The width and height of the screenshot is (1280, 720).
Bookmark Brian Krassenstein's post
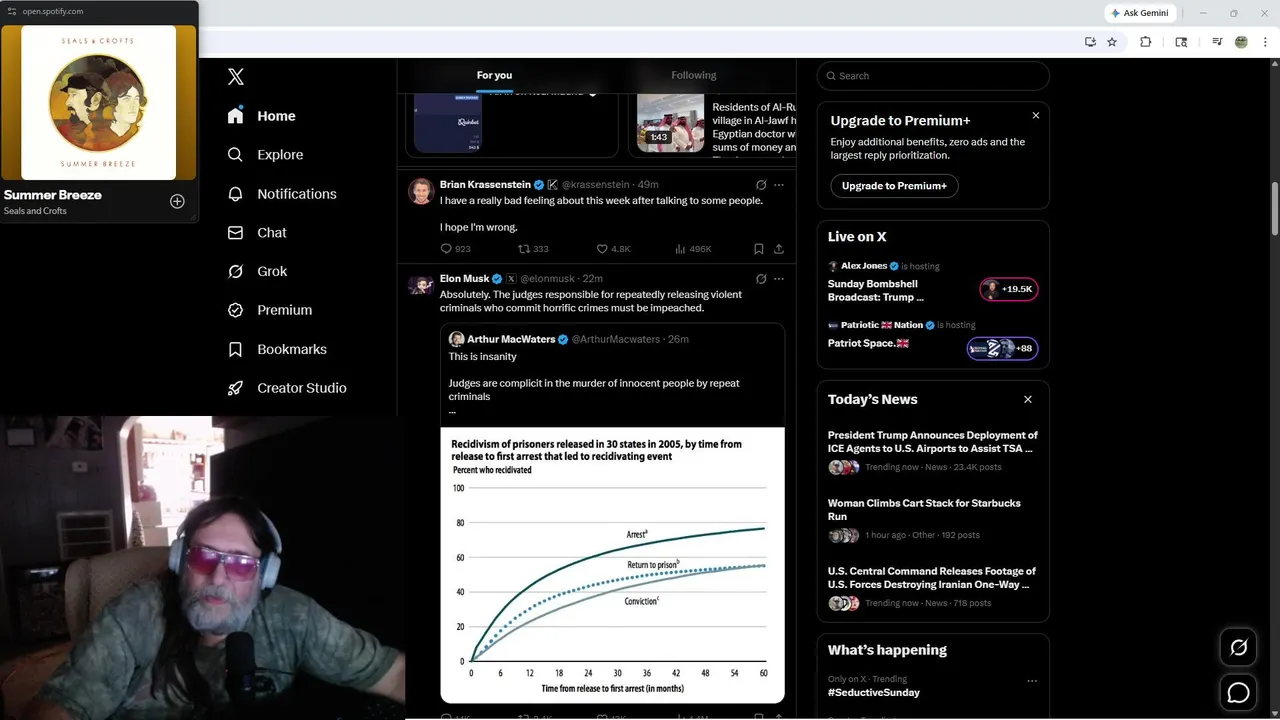(x=758, y=249)
